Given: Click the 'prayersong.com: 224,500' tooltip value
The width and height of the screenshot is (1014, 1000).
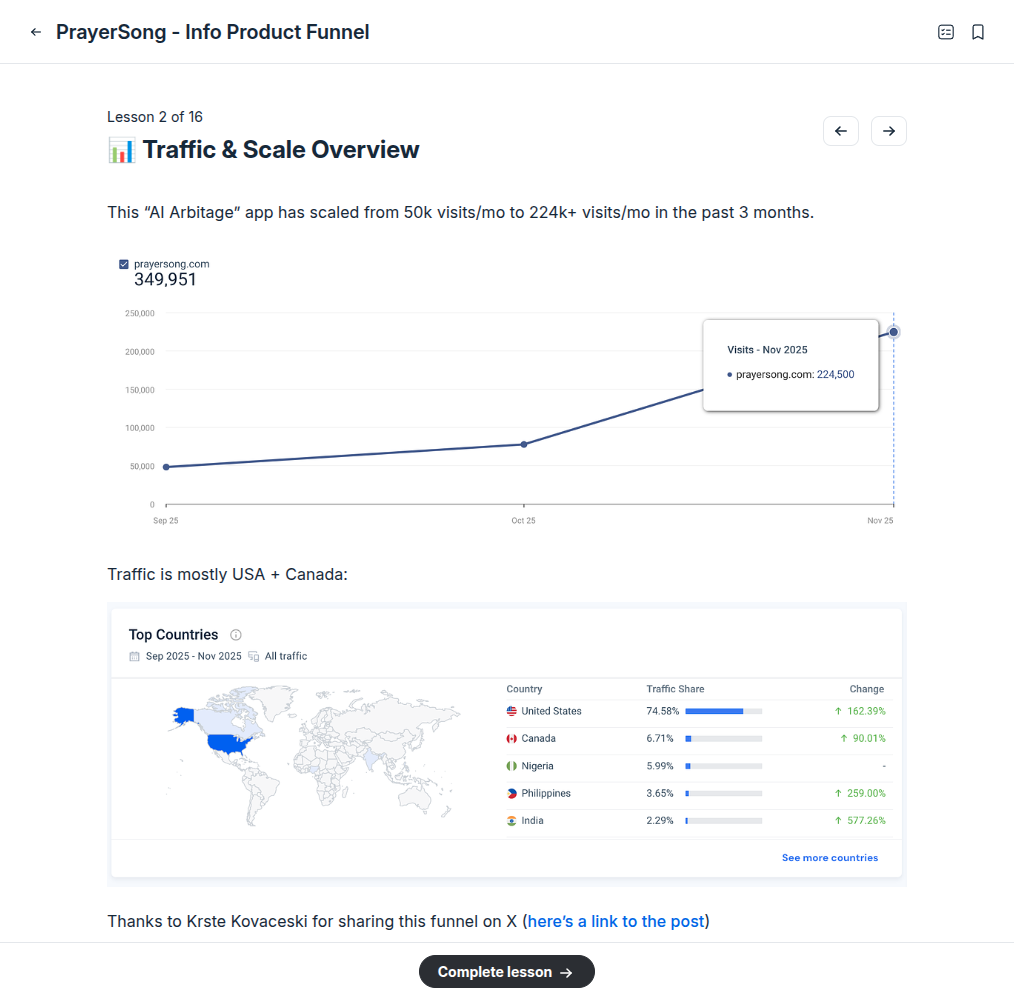Looking at the screenshot, I should 795,375.
